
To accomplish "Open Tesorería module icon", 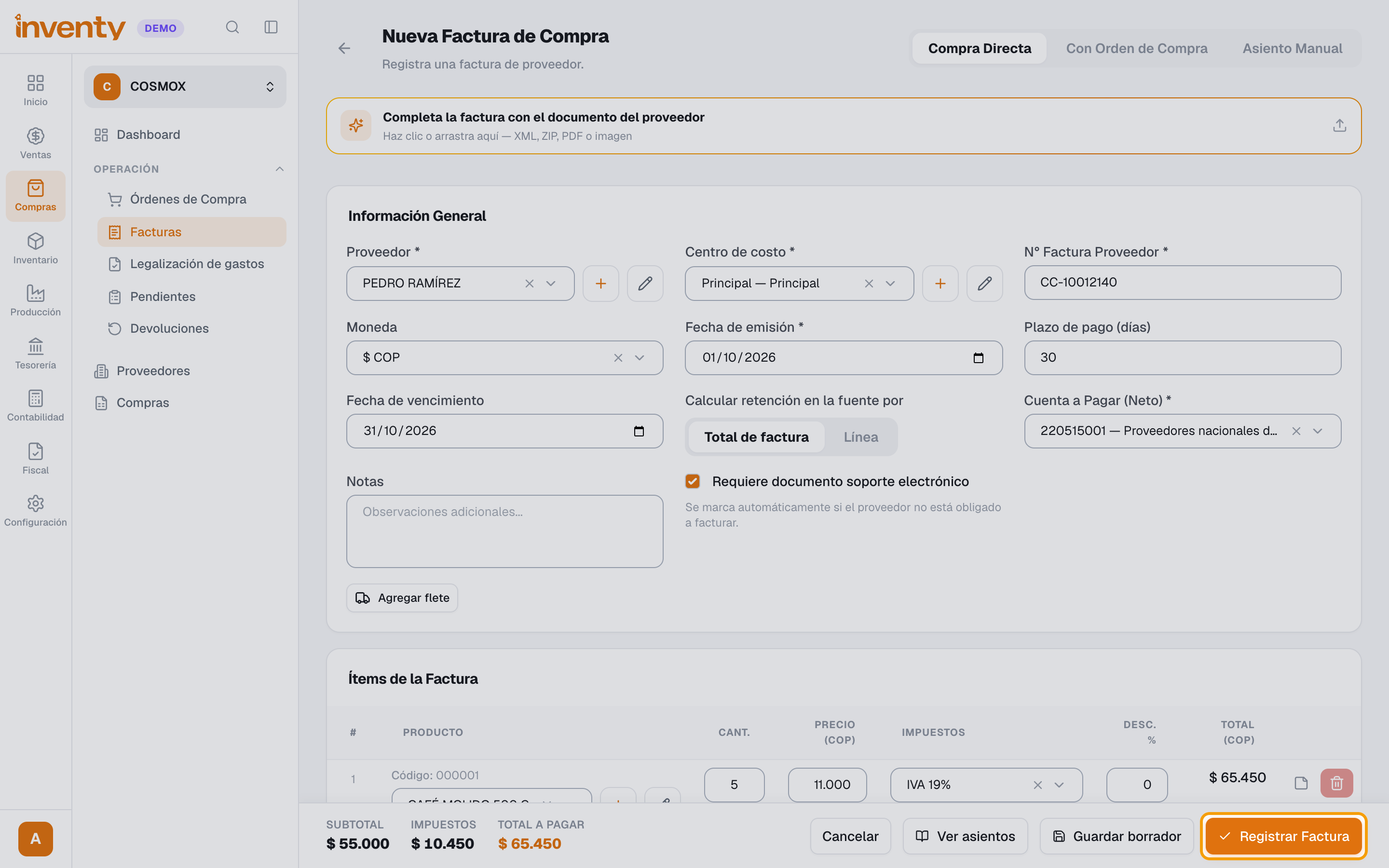I will 36,353.
